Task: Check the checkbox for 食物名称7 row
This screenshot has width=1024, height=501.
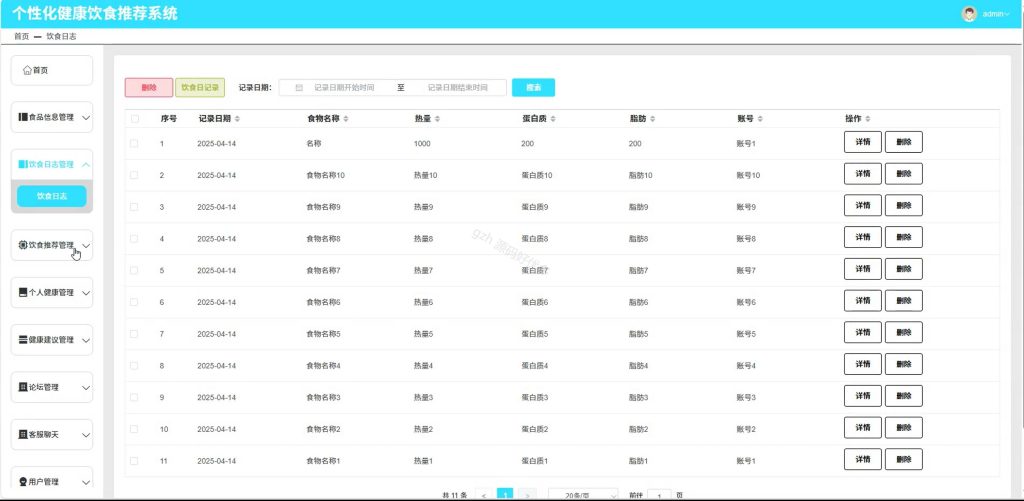Action: pos(134,270)
